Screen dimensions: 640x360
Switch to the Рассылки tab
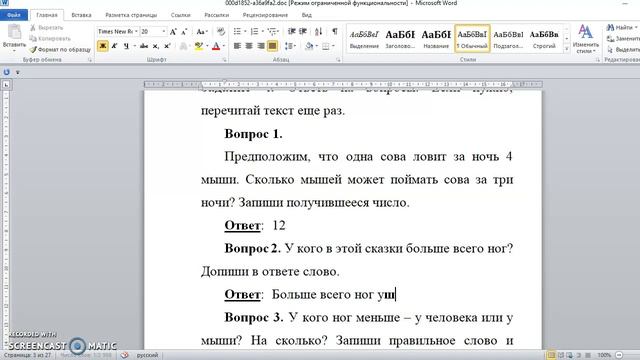tap(216, 15)
